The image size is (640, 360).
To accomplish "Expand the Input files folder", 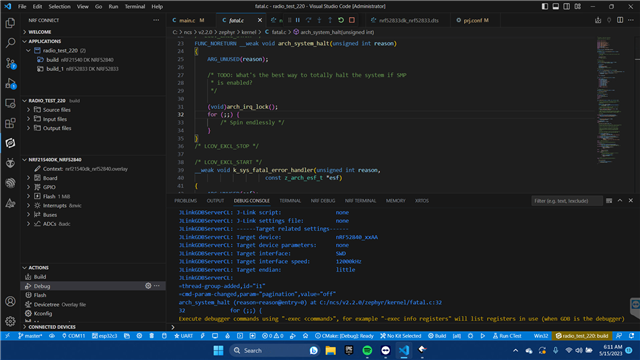I will pos(28,119).
